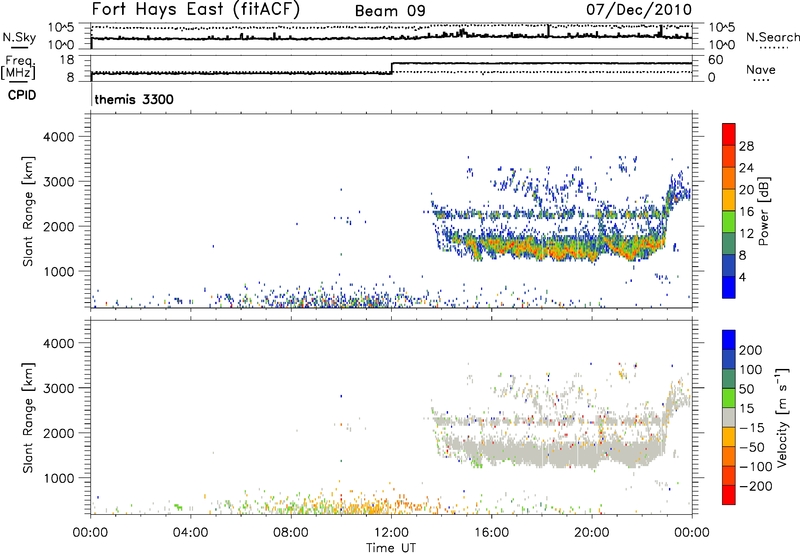
Task: Click the '-50' velocity scale value
Action: pyautogui.click(x=752, y=447)
